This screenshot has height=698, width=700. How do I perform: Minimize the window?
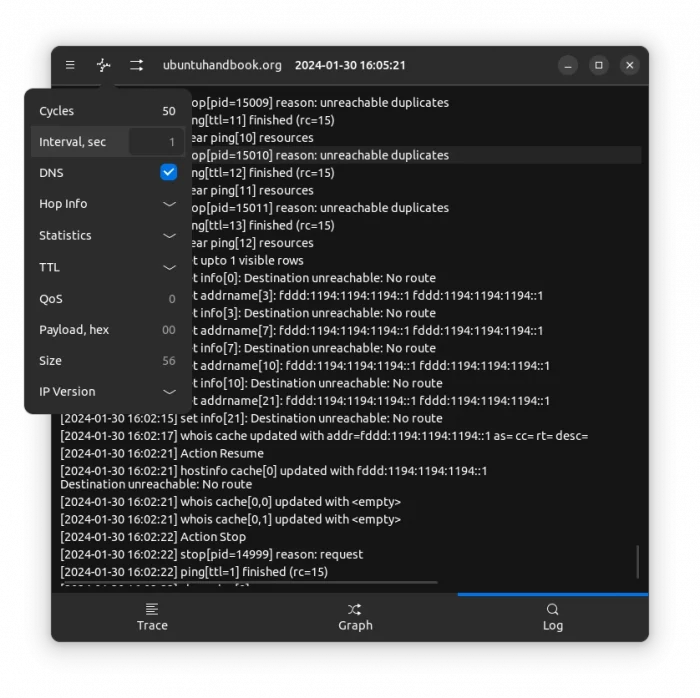pyautogui.click(x=568, y=65)
